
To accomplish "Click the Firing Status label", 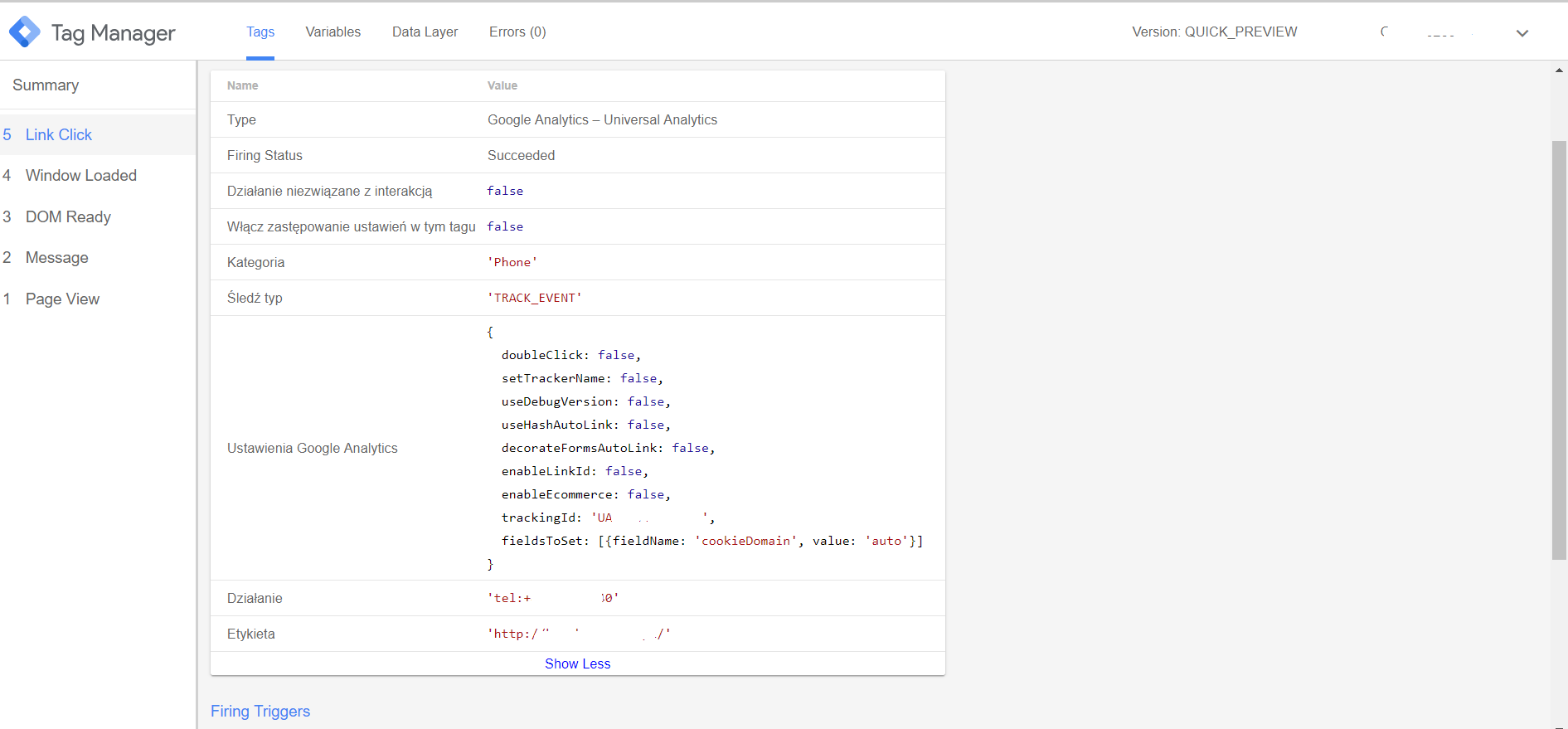I will 265,155.
